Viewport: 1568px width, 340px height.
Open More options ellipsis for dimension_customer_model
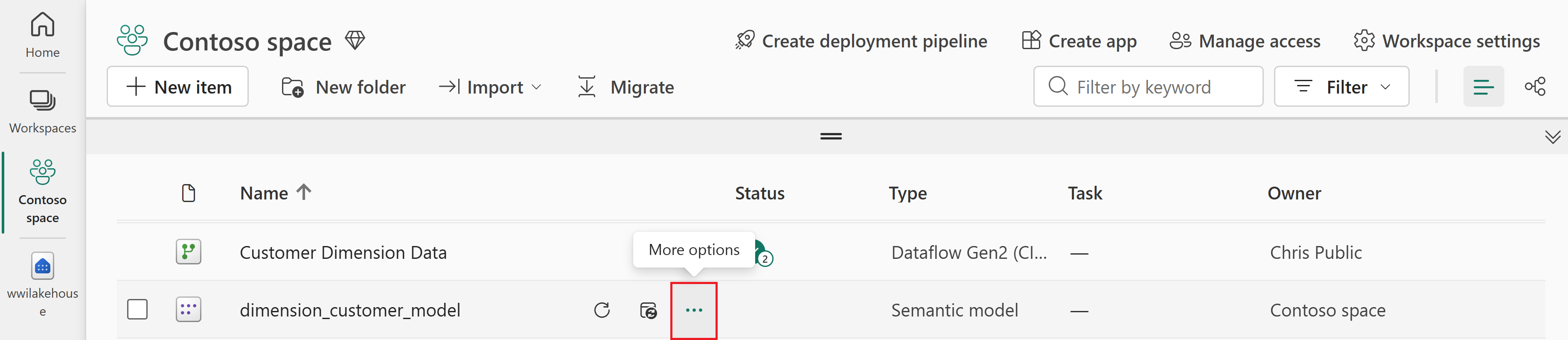pos(693,310)
